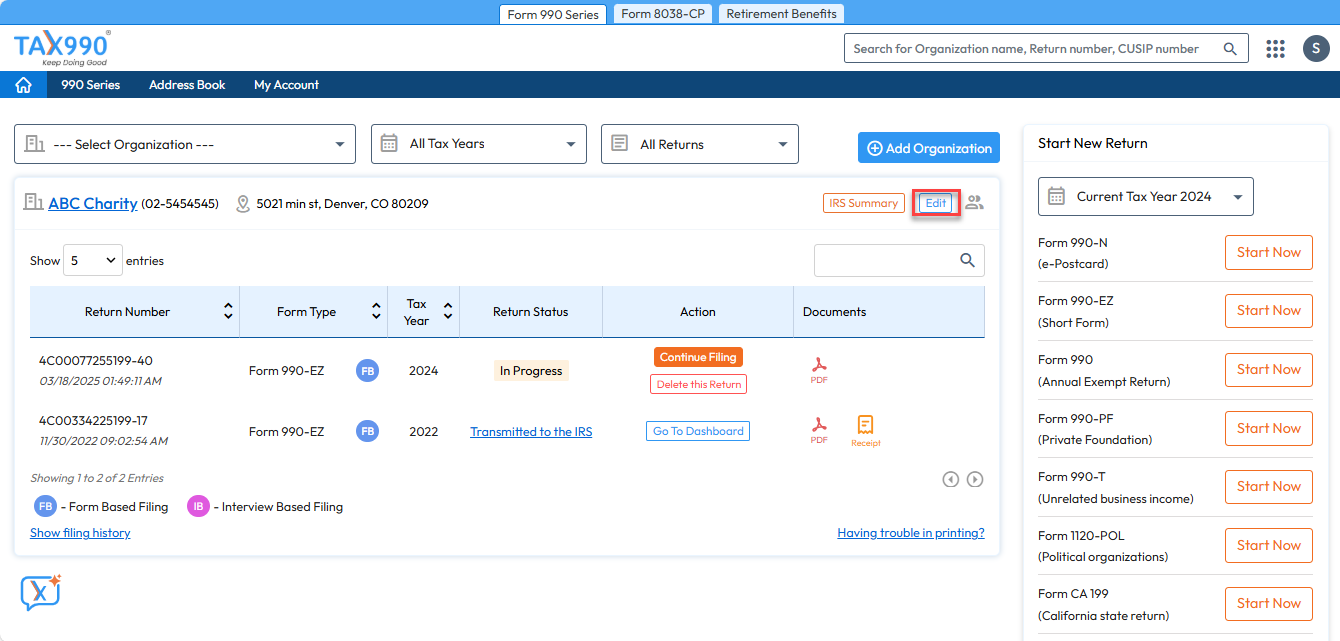The height and width of the screenshot is (641, 1340).
Task: Switch to Form 8038-CP tab
Action: [x=662, y=14]
